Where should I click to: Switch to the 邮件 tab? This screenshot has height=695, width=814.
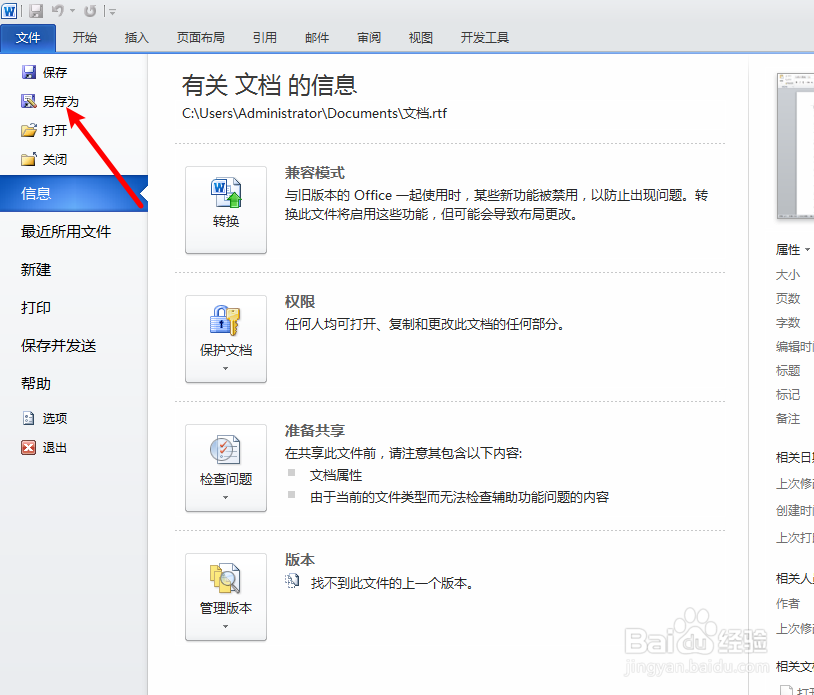pos(317,38)
